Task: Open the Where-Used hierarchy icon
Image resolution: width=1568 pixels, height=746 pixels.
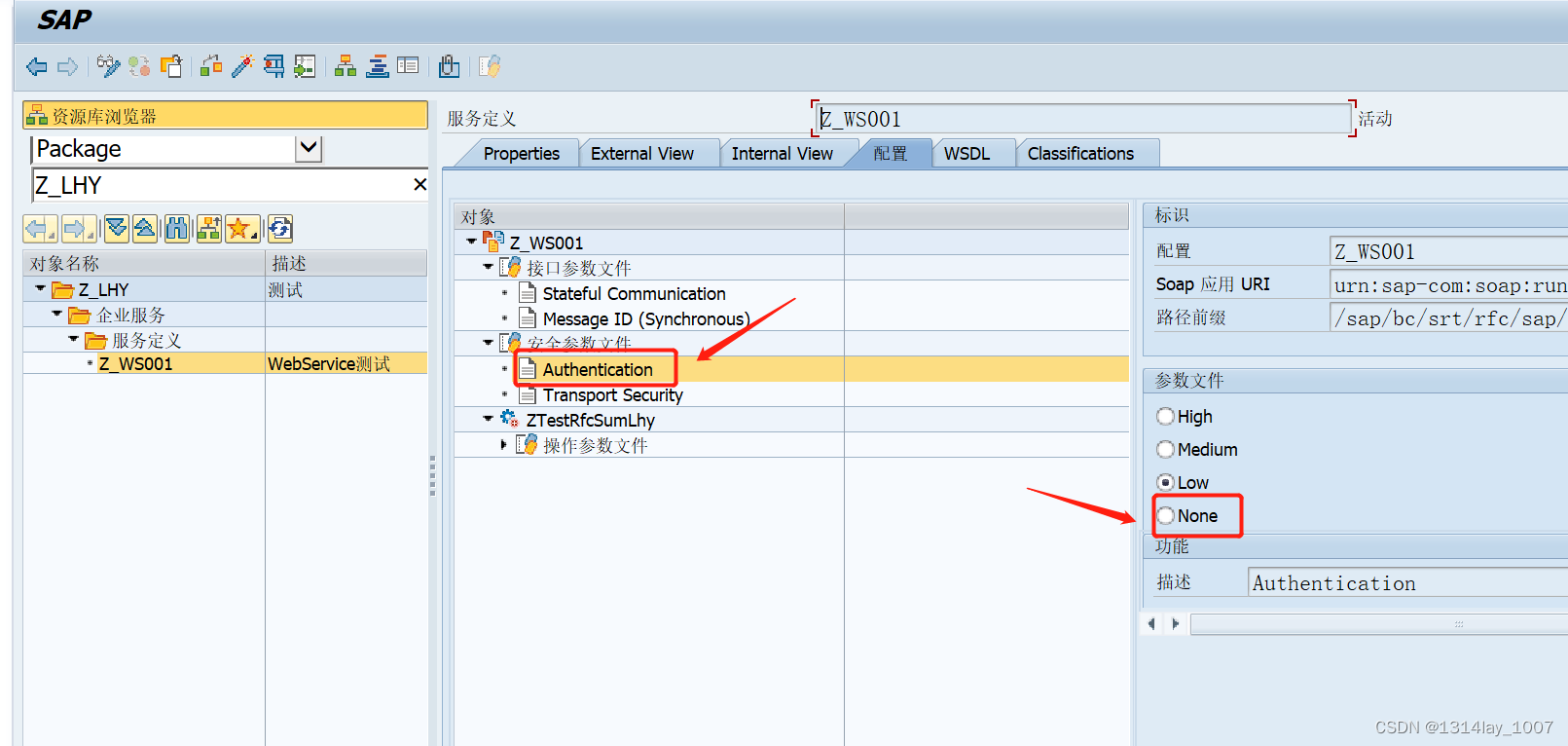Action: click(x=346, y=66)
